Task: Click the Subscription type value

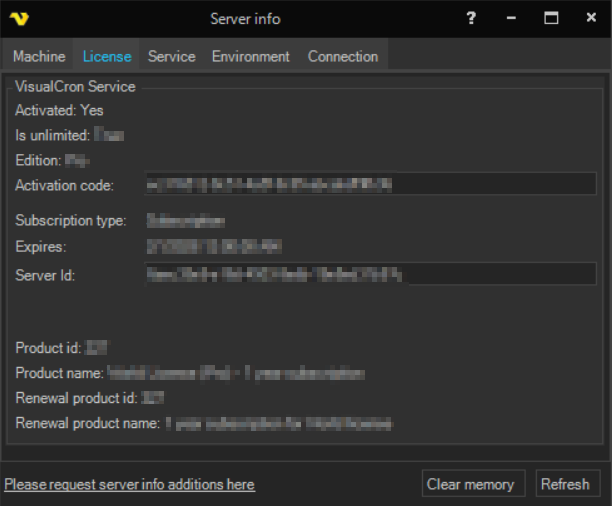Action: 186,220
